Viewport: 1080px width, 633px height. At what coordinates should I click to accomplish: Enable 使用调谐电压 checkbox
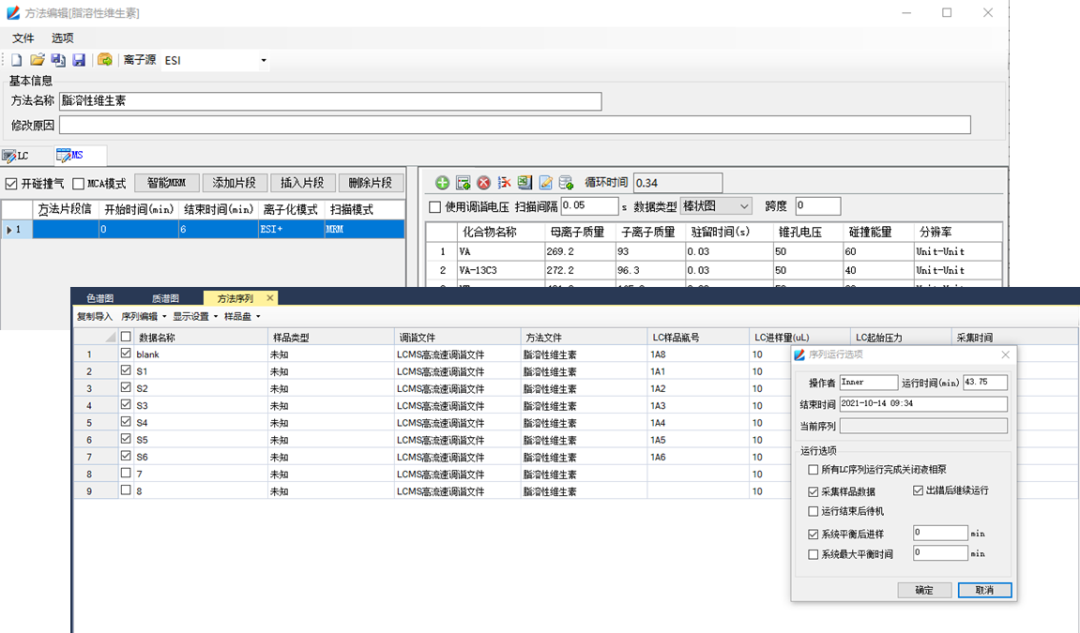[x=435, y=206]
